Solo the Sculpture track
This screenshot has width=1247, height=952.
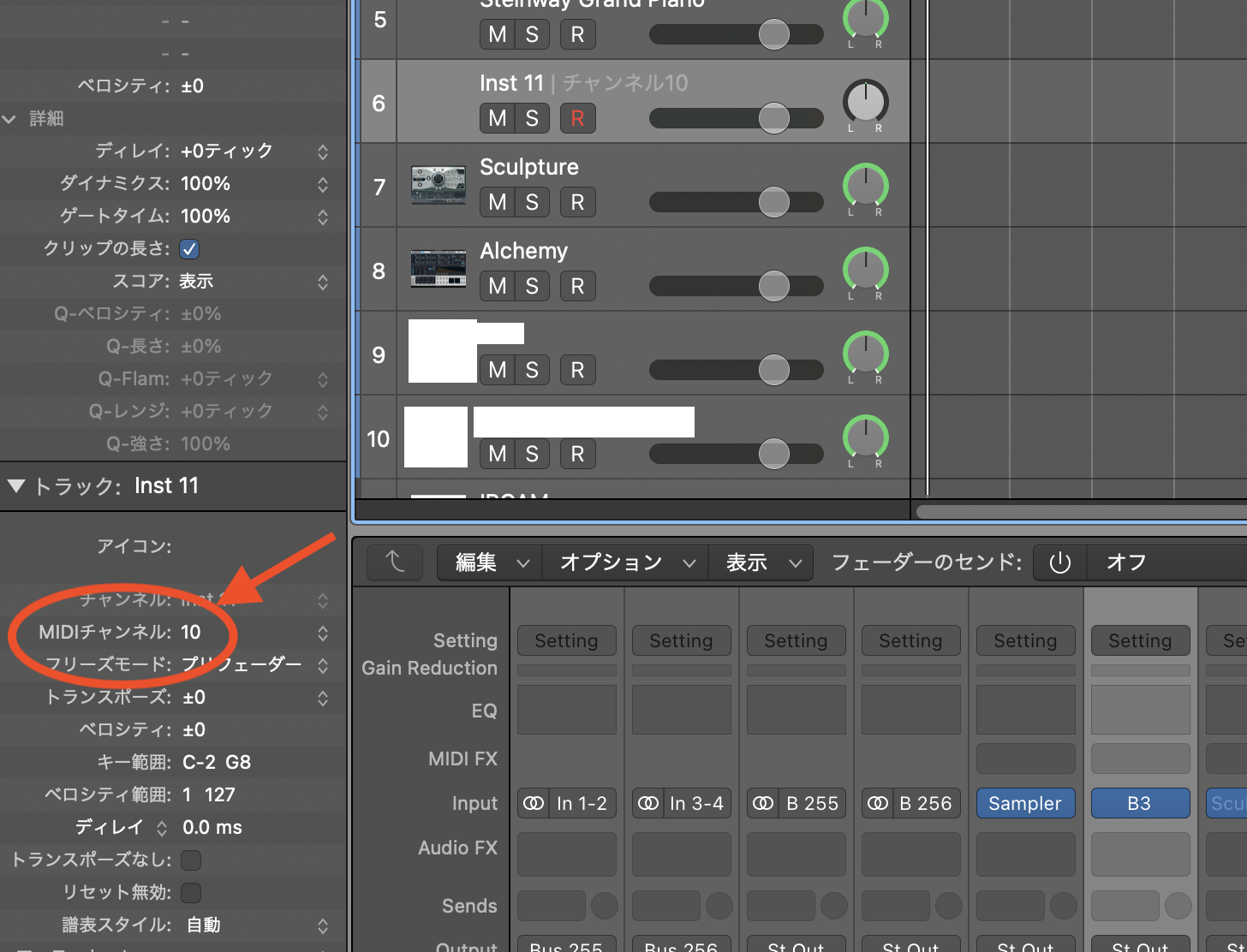pos(532,202)
